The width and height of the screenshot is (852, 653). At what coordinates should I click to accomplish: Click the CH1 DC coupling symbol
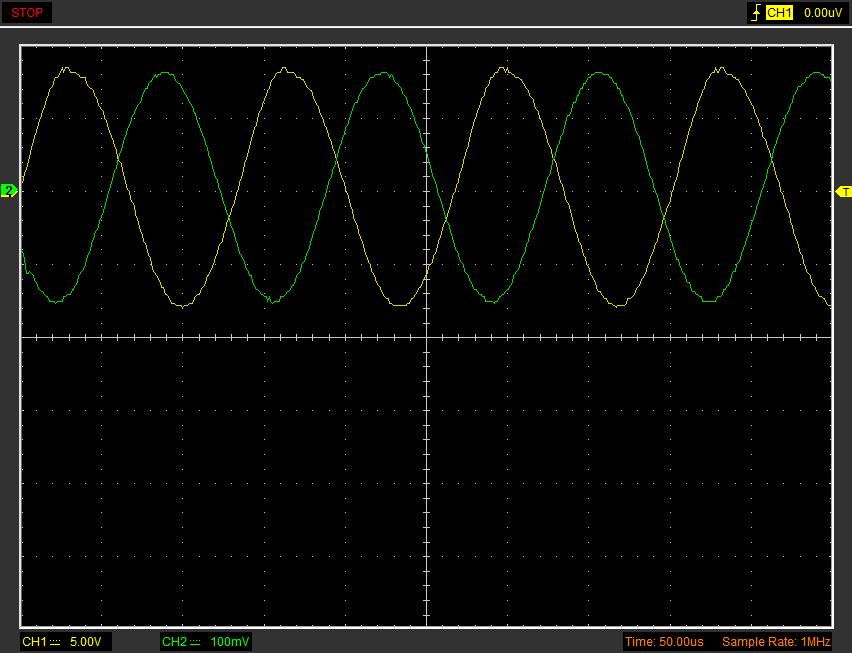56,641
